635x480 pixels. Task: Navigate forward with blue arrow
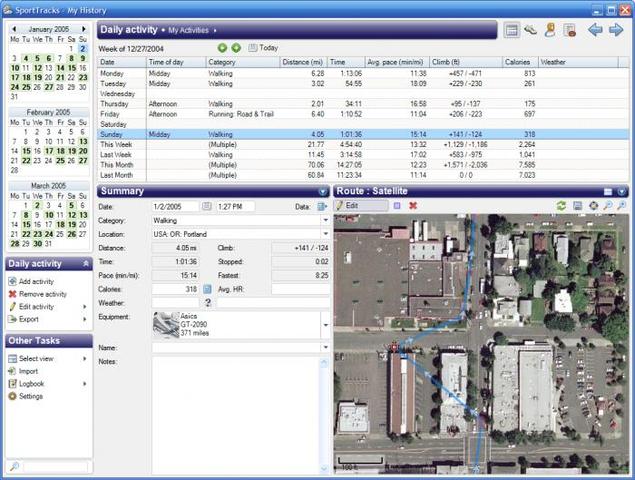[x=616, y=30]
